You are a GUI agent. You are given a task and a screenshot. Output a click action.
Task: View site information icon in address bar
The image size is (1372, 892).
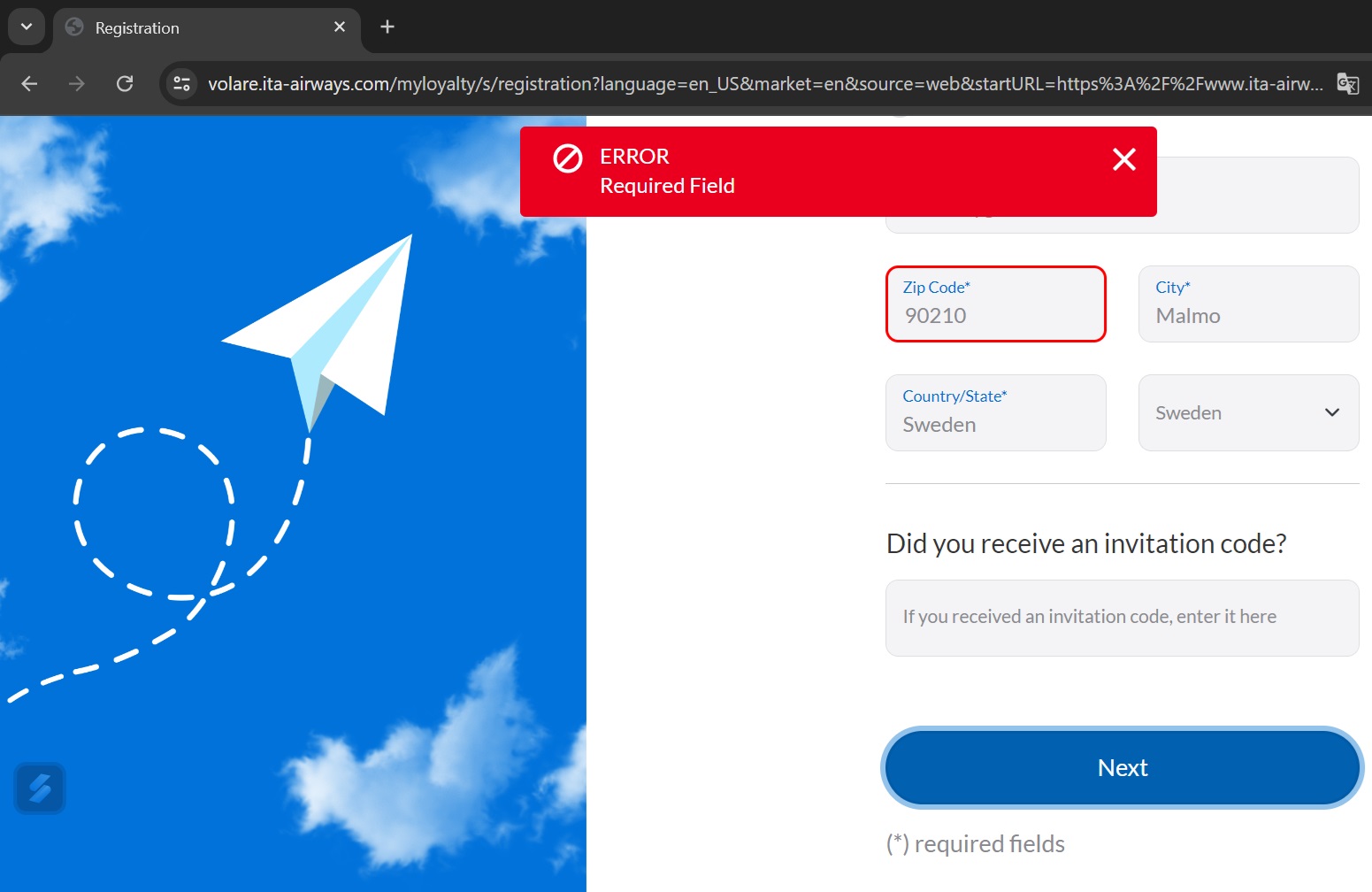182,84
